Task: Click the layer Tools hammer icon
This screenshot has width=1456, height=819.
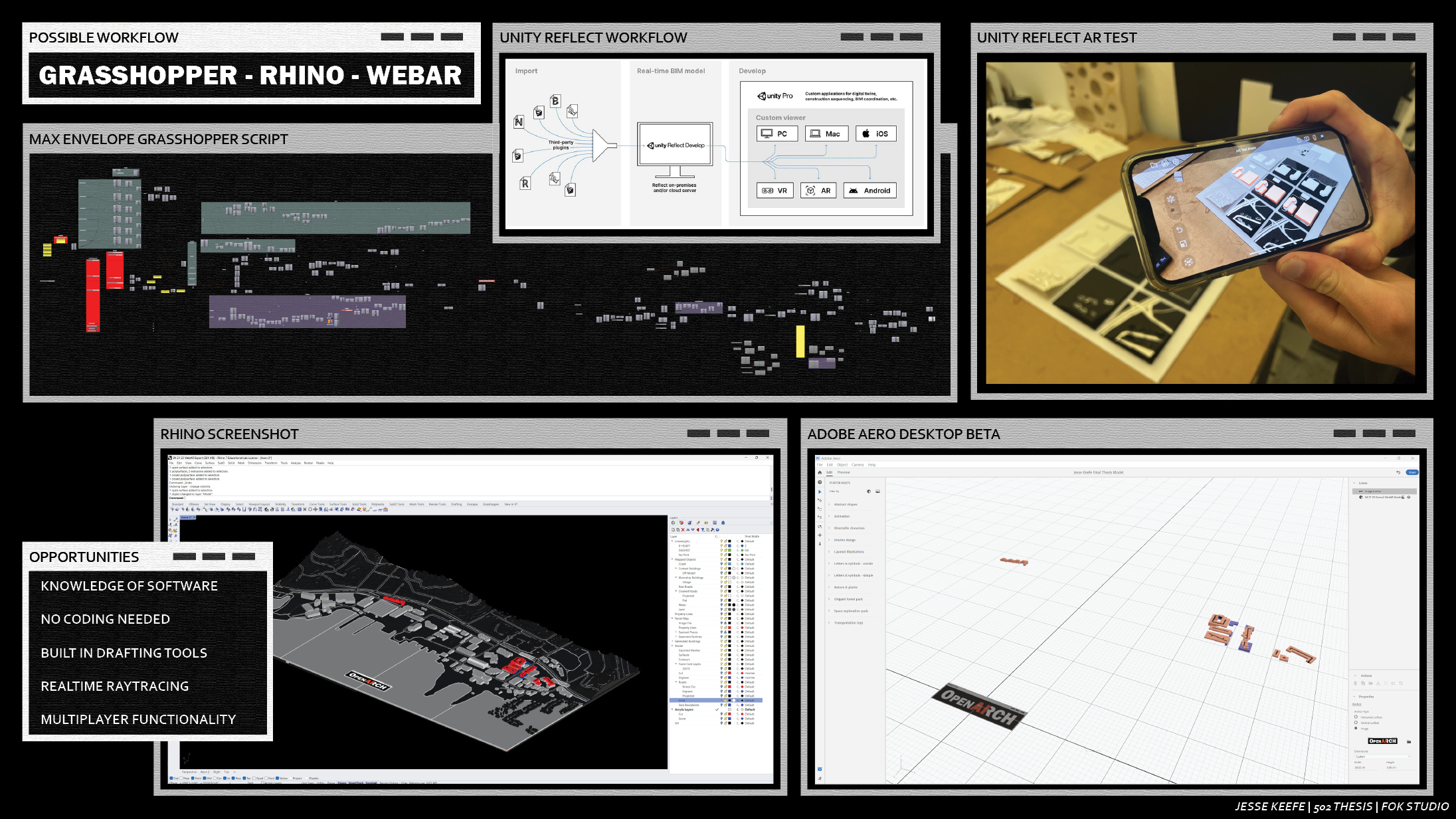Action: click(712, 529)
